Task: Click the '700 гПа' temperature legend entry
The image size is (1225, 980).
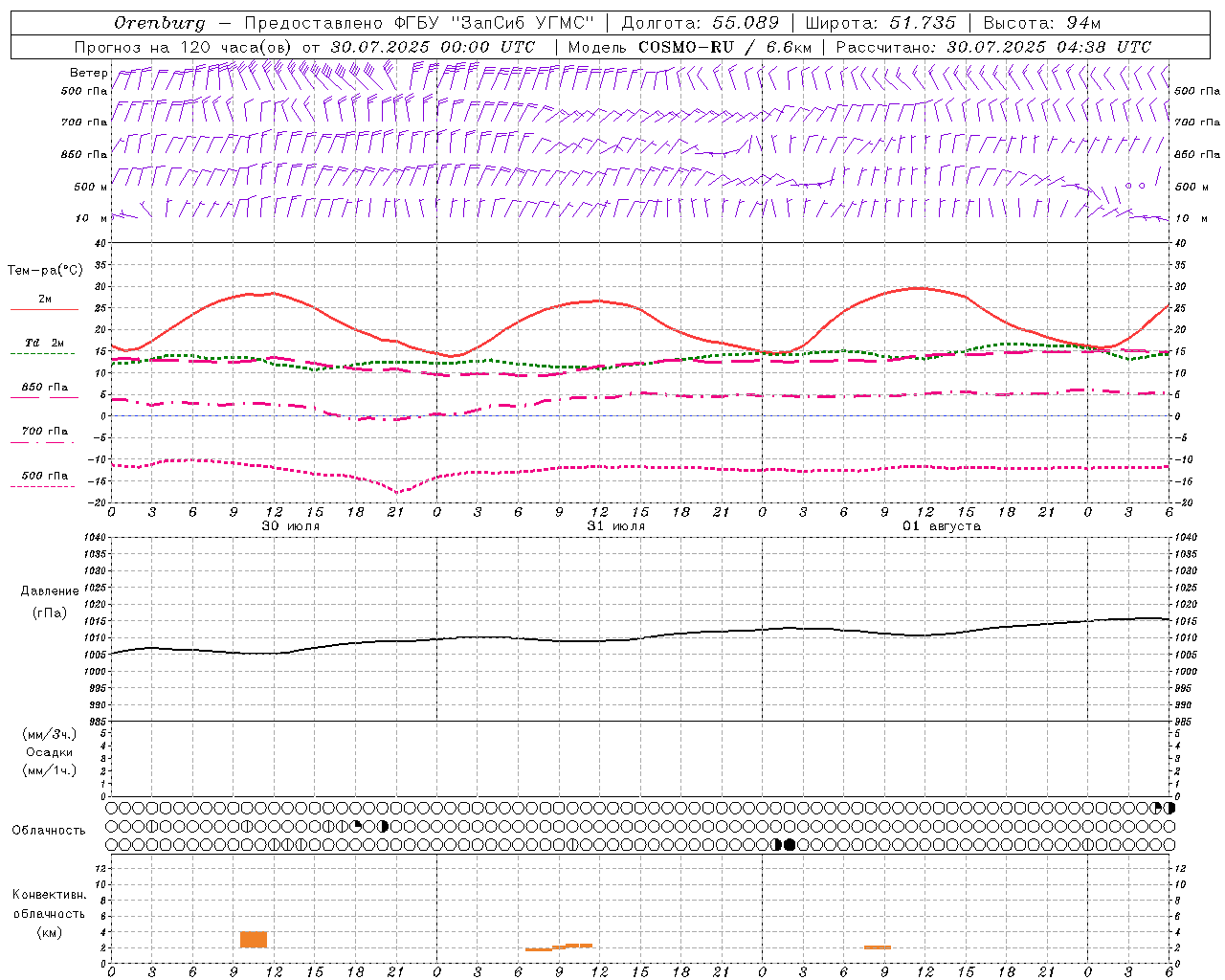Action: tap(45, 431)
